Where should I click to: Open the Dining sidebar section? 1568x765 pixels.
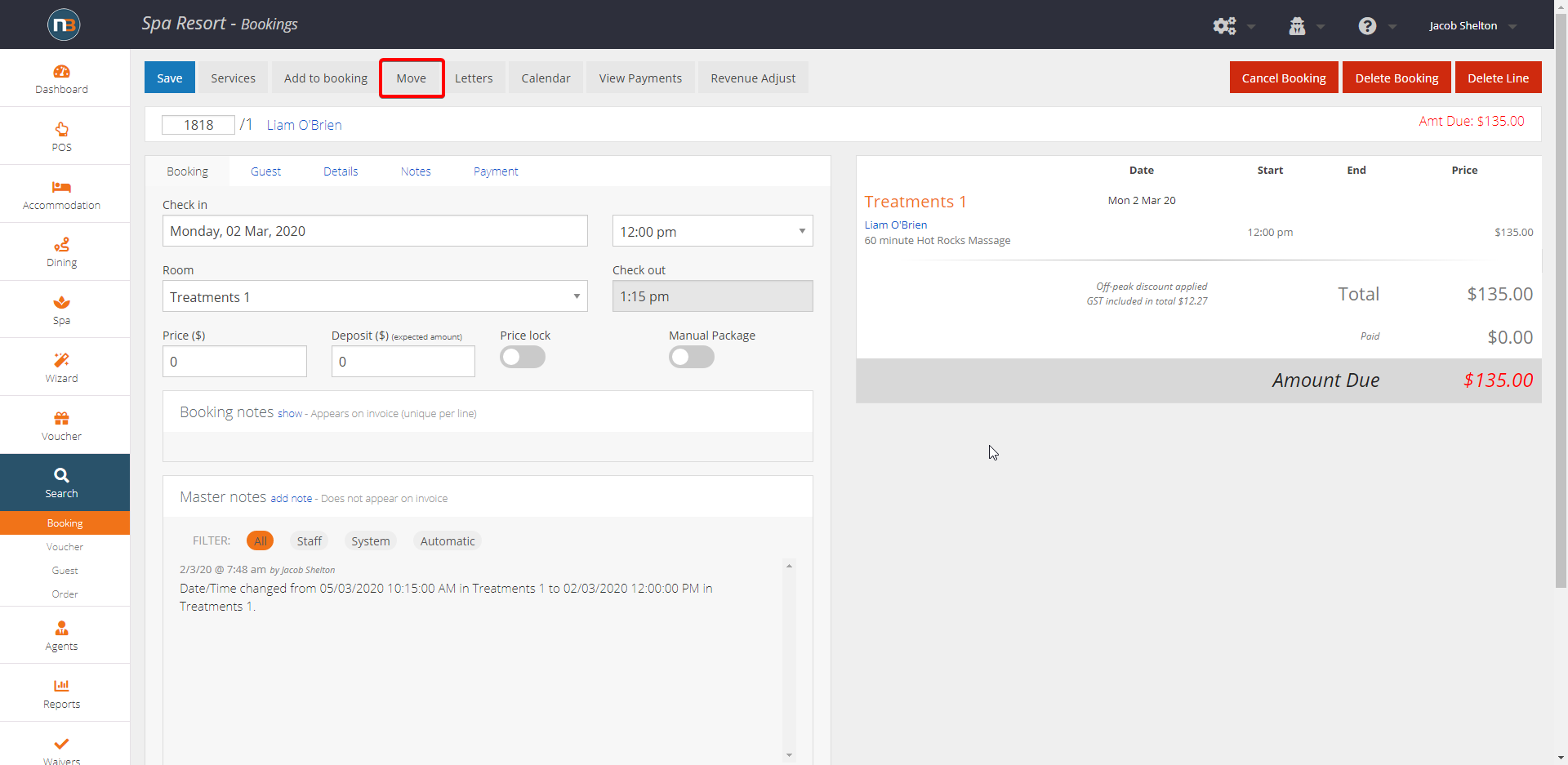click(61, 252)
